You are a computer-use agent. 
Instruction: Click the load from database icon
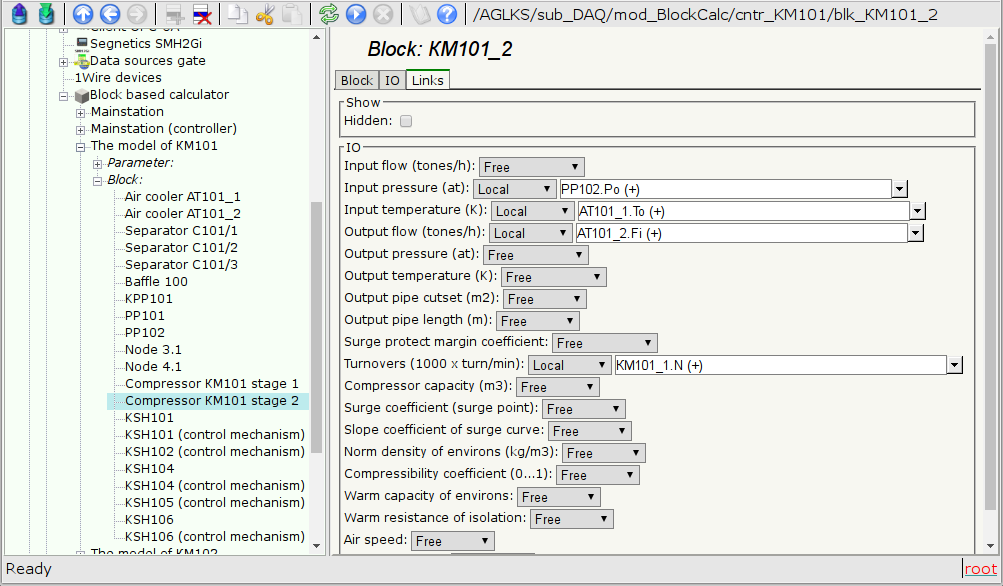click(18, 14)
